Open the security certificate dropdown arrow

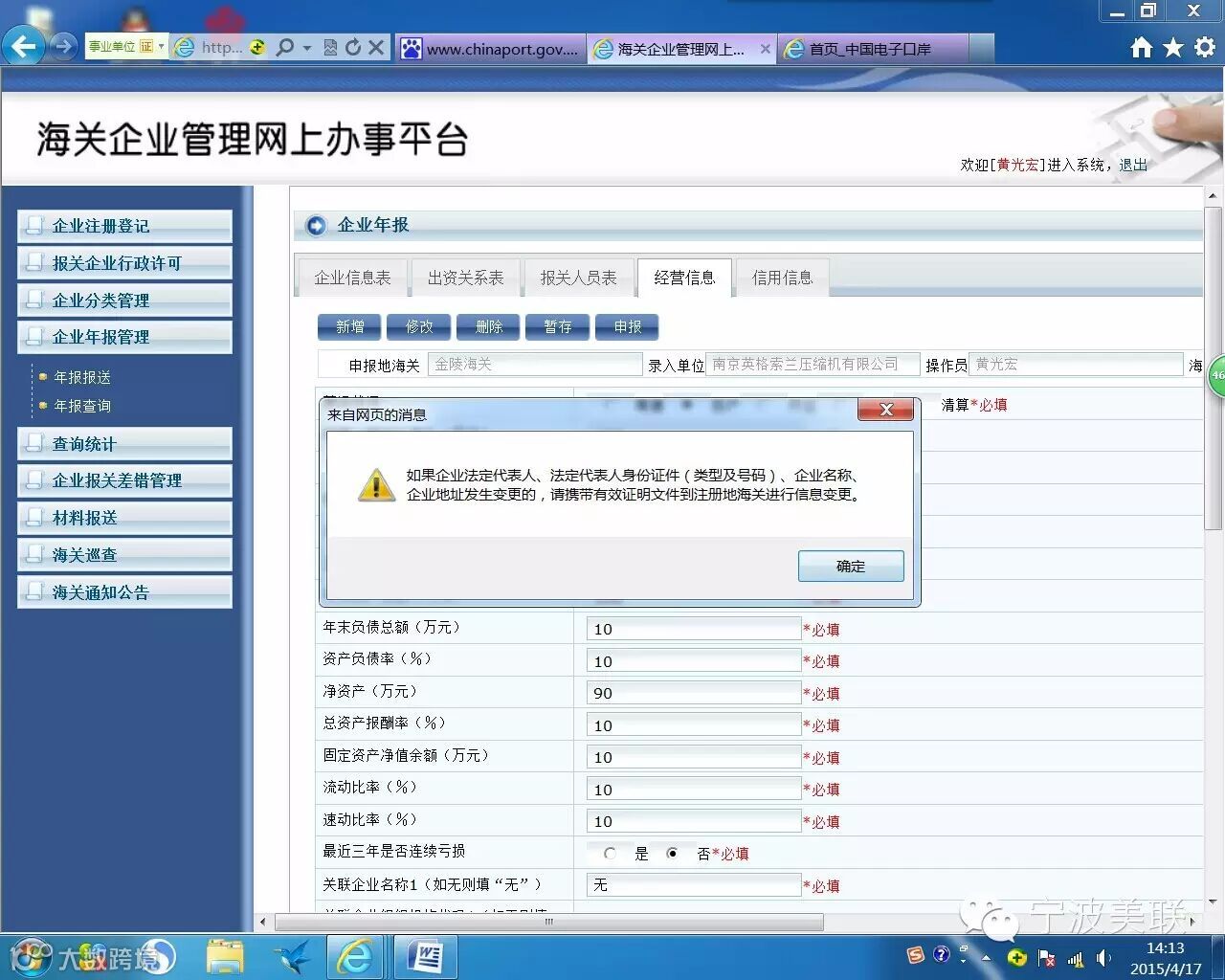(x=162, y=46)
